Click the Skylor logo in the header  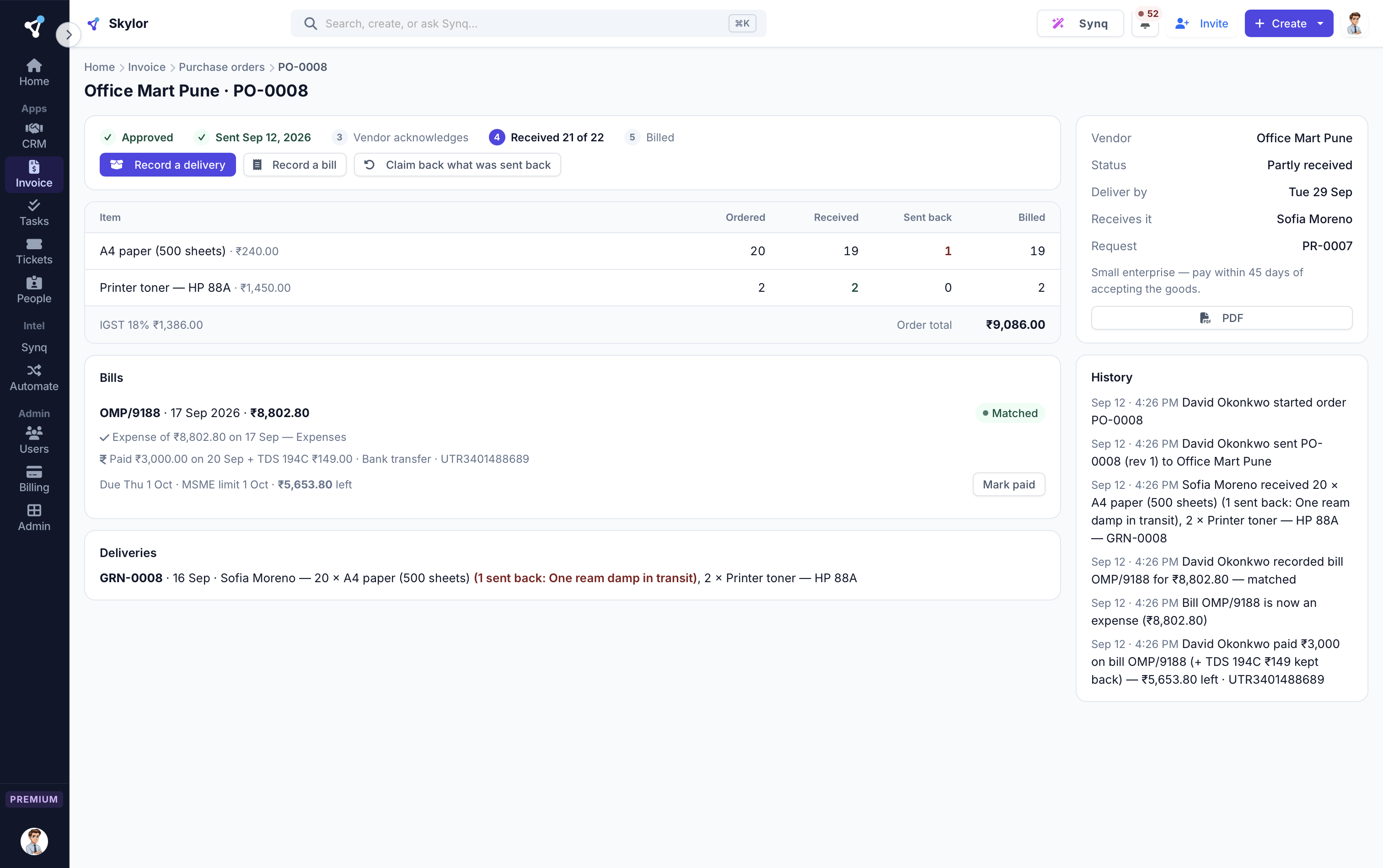coord(118,23)
